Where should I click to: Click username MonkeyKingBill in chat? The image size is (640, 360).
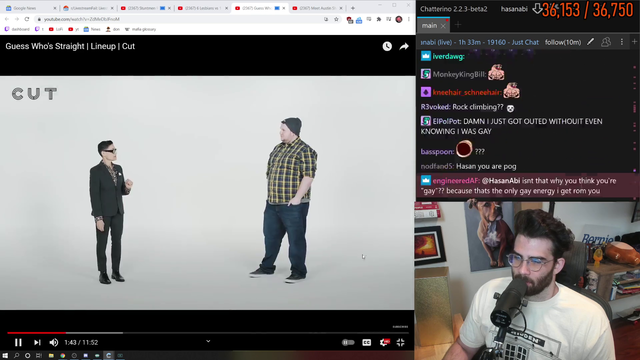tap(460, 74)
